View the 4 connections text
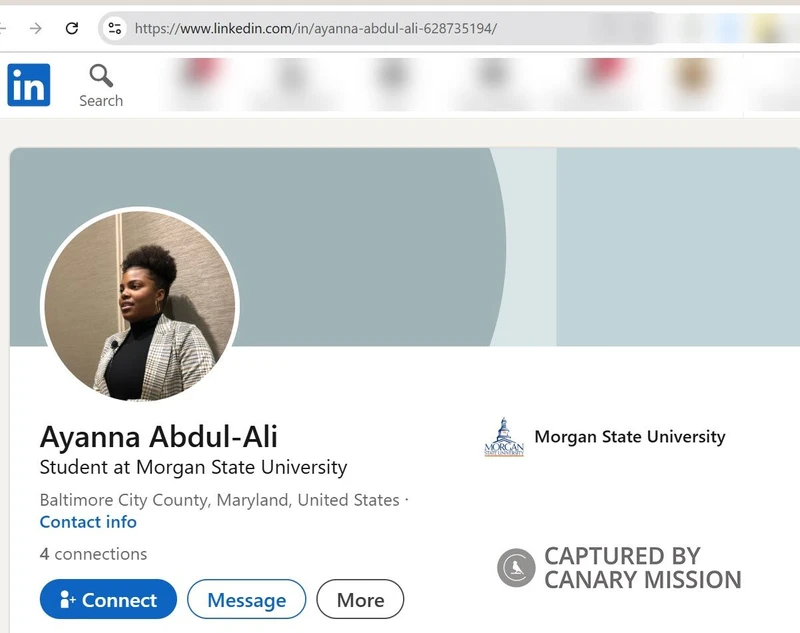The height and width of the screenshot is (633, 800). (93, 554)
